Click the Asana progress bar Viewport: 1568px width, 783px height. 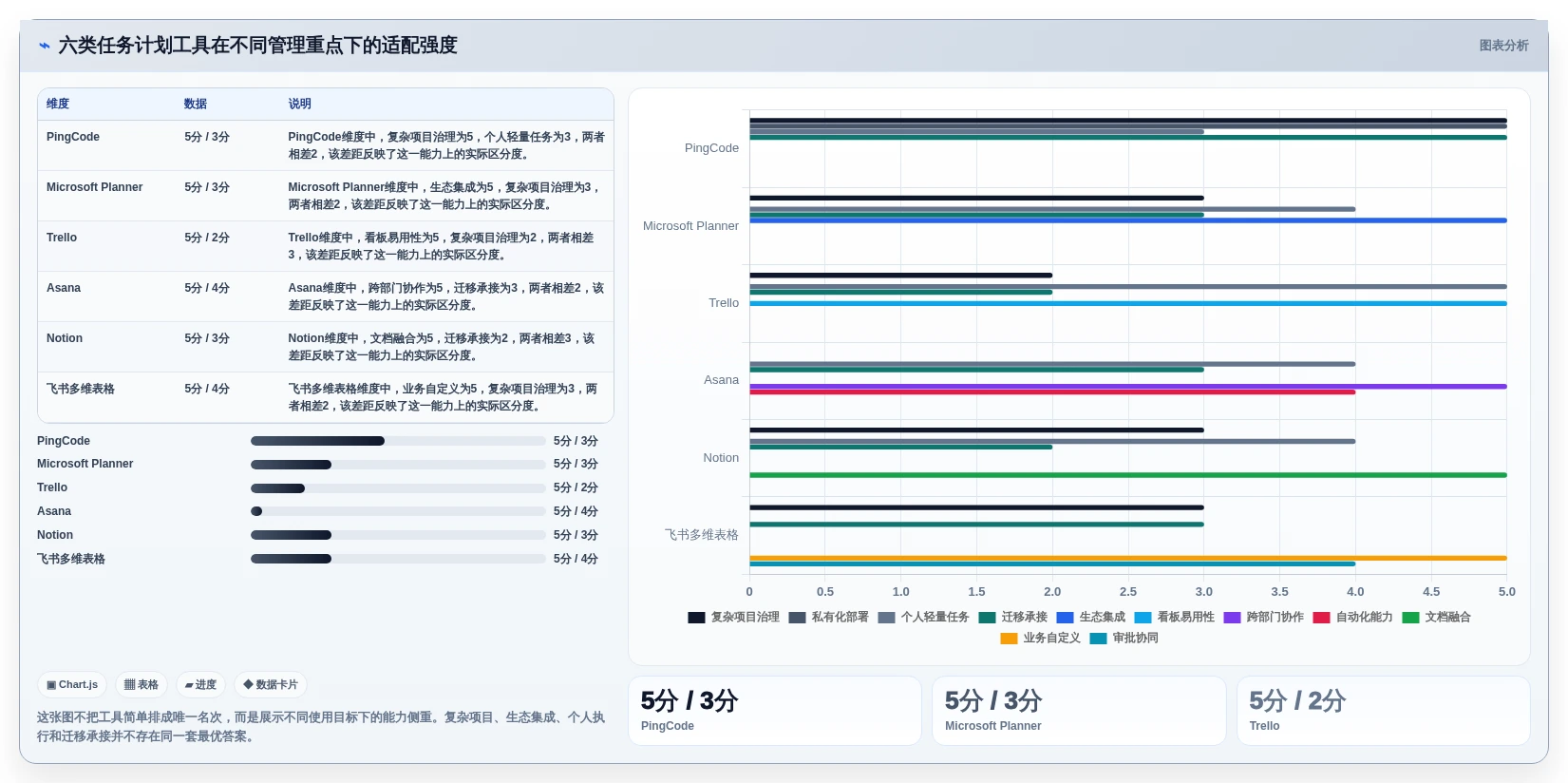pyautogui.click(x=398, y=511)
